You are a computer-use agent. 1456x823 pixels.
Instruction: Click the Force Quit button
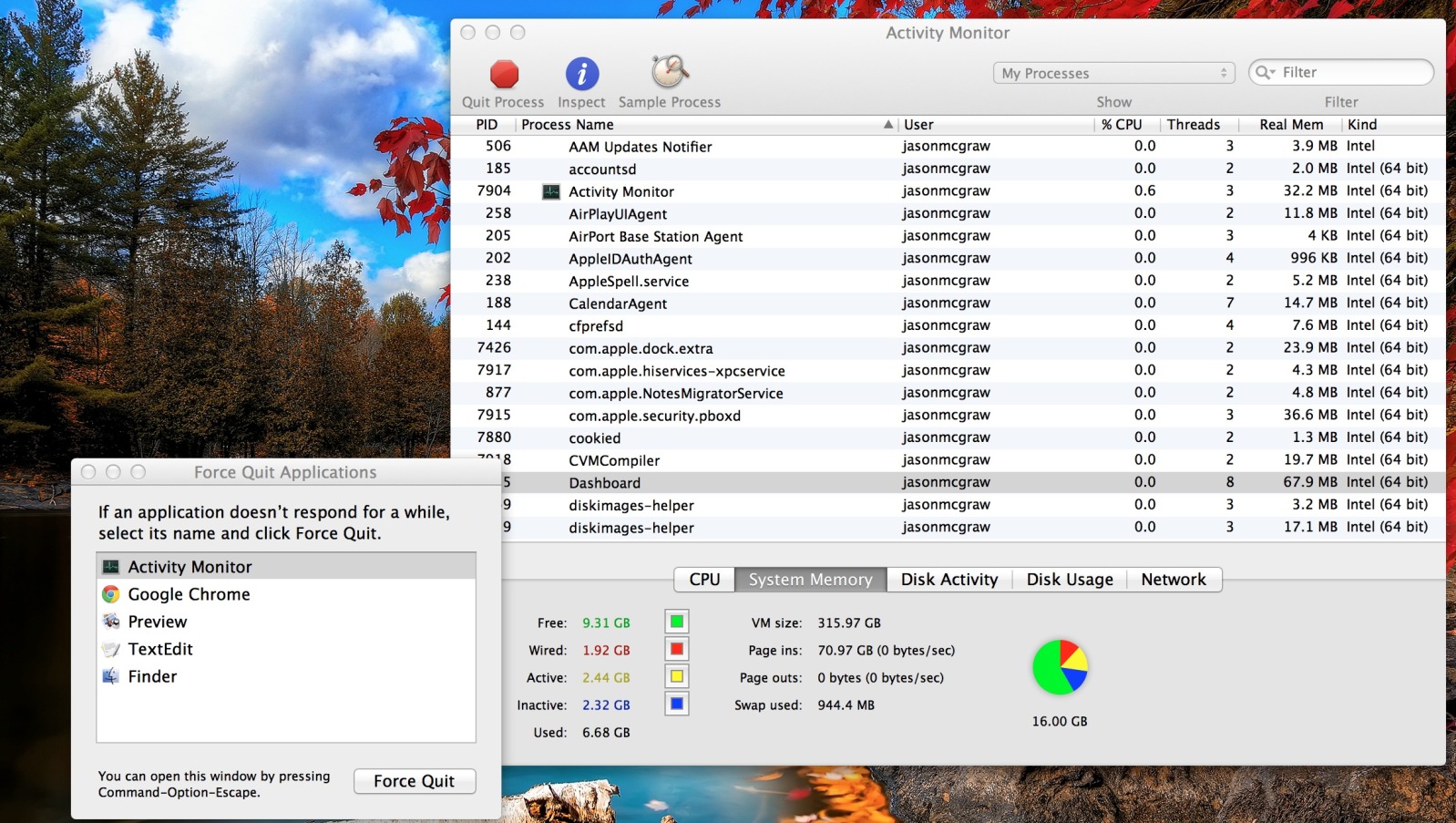[415, 781]
